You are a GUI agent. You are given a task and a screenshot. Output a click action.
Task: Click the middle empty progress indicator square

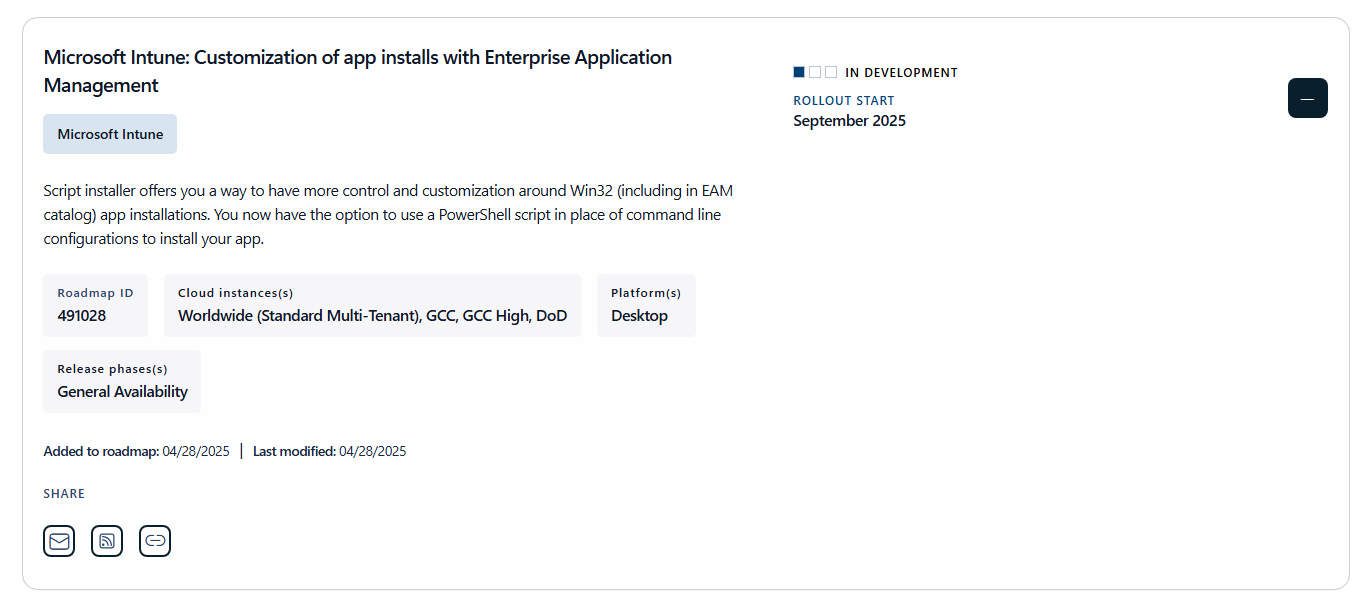point(815,72)
